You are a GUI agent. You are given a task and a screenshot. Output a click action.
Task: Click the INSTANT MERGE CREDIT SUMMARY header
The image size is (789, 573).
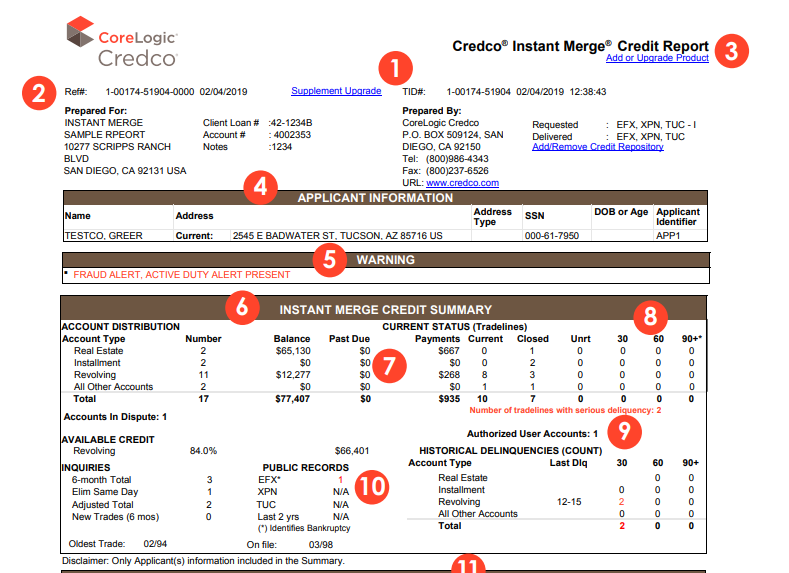(385, 310)
